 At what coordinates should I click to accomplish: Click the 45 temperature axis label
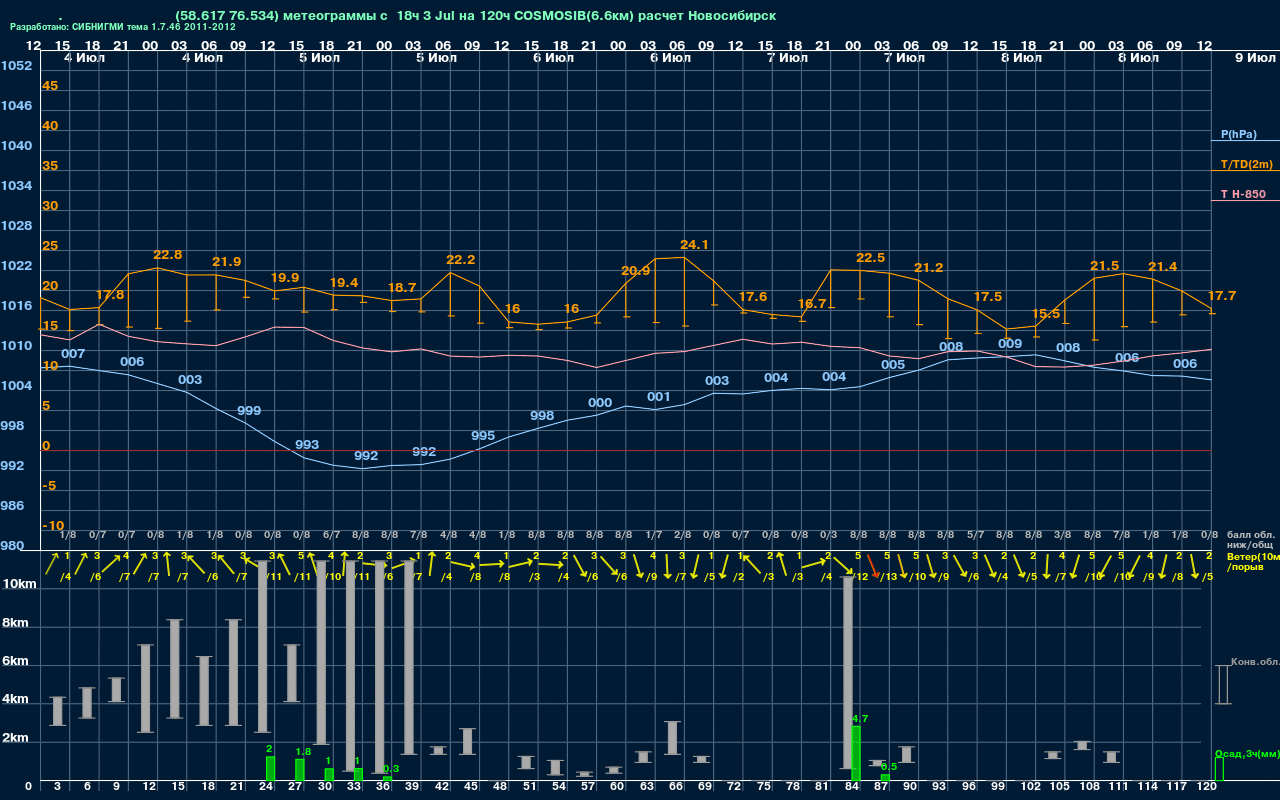click(x=50, y=86)
